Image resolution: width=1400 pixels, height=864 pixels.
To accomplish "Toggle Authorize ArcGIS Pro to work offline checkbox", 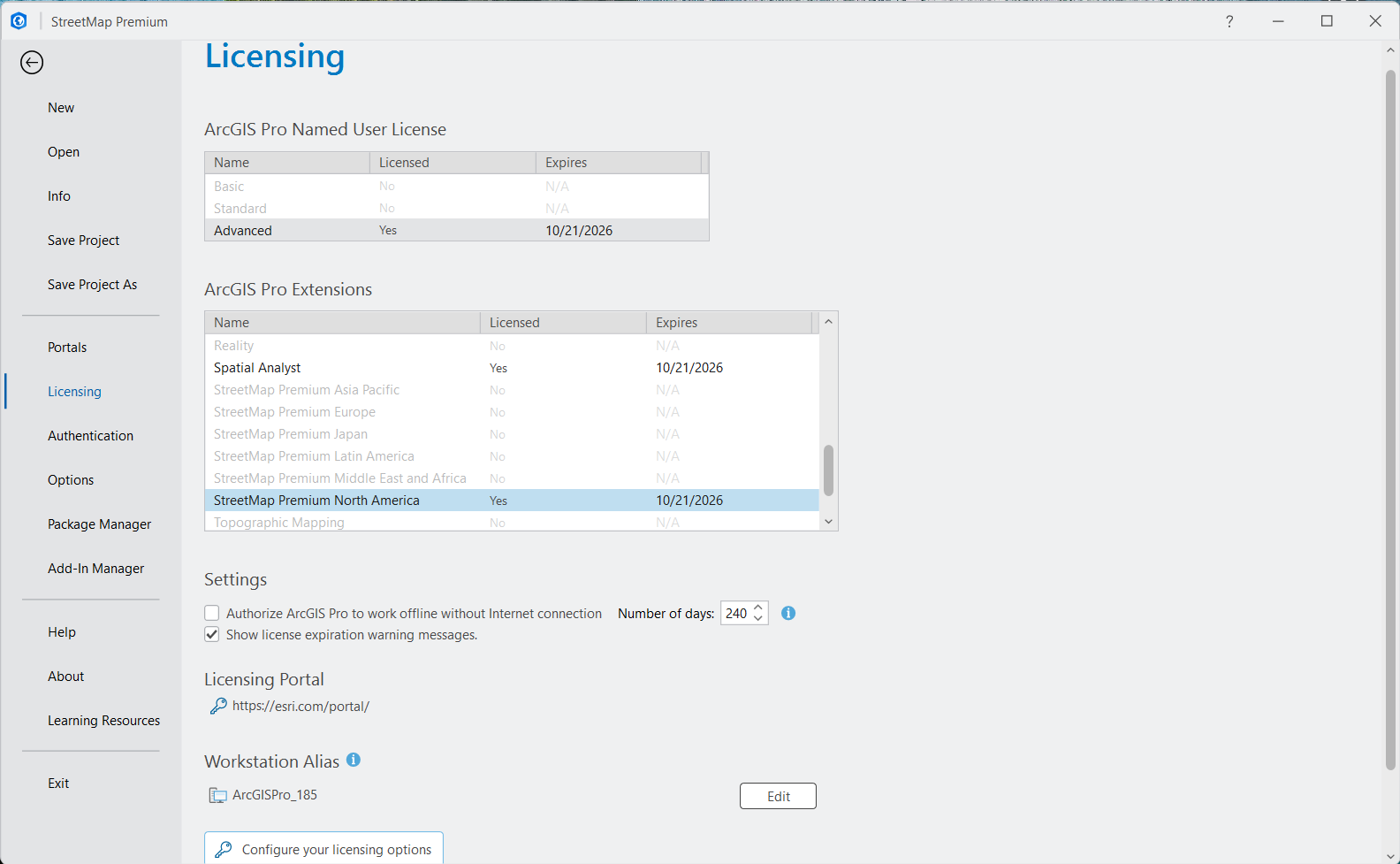I will coord(212,613).
